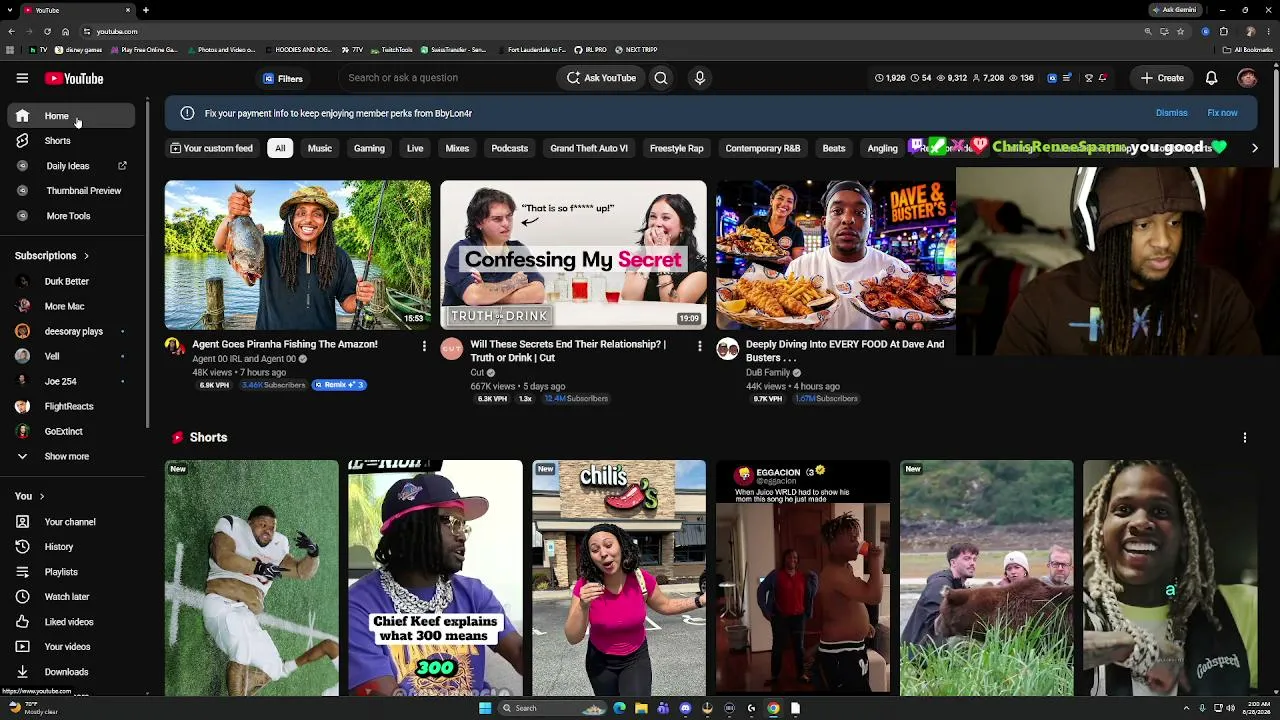
Task: Start voice search with the microphone
Action: (x=700, y=78)
